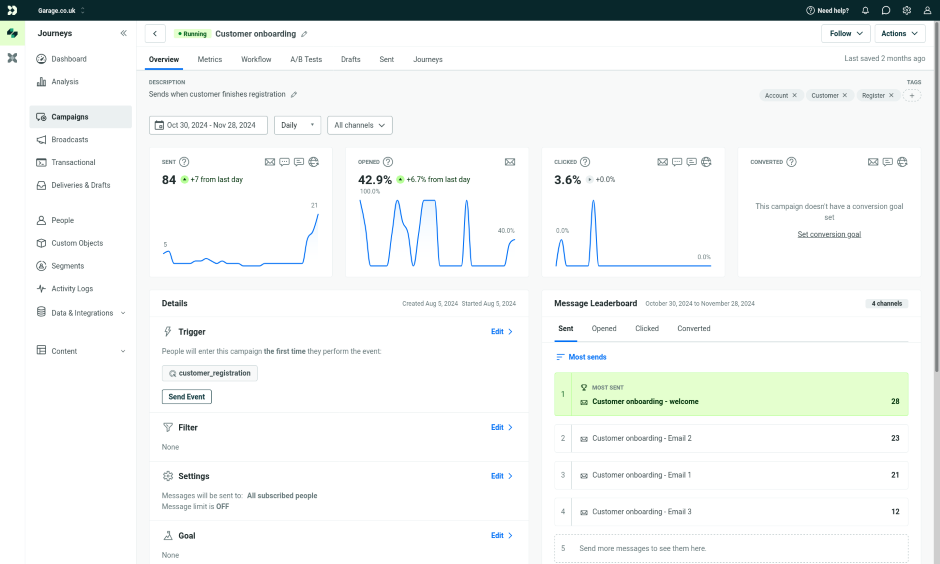940x564 pixels.
Task: Select the globe icon in Converted card
Action: [902, 162]
